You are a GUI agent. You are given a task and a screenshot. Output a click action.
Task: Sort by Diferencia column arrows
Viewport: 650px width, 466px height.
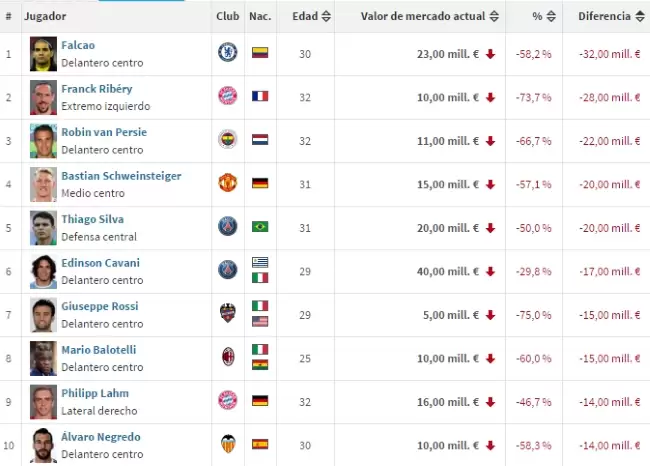point(638,17)
